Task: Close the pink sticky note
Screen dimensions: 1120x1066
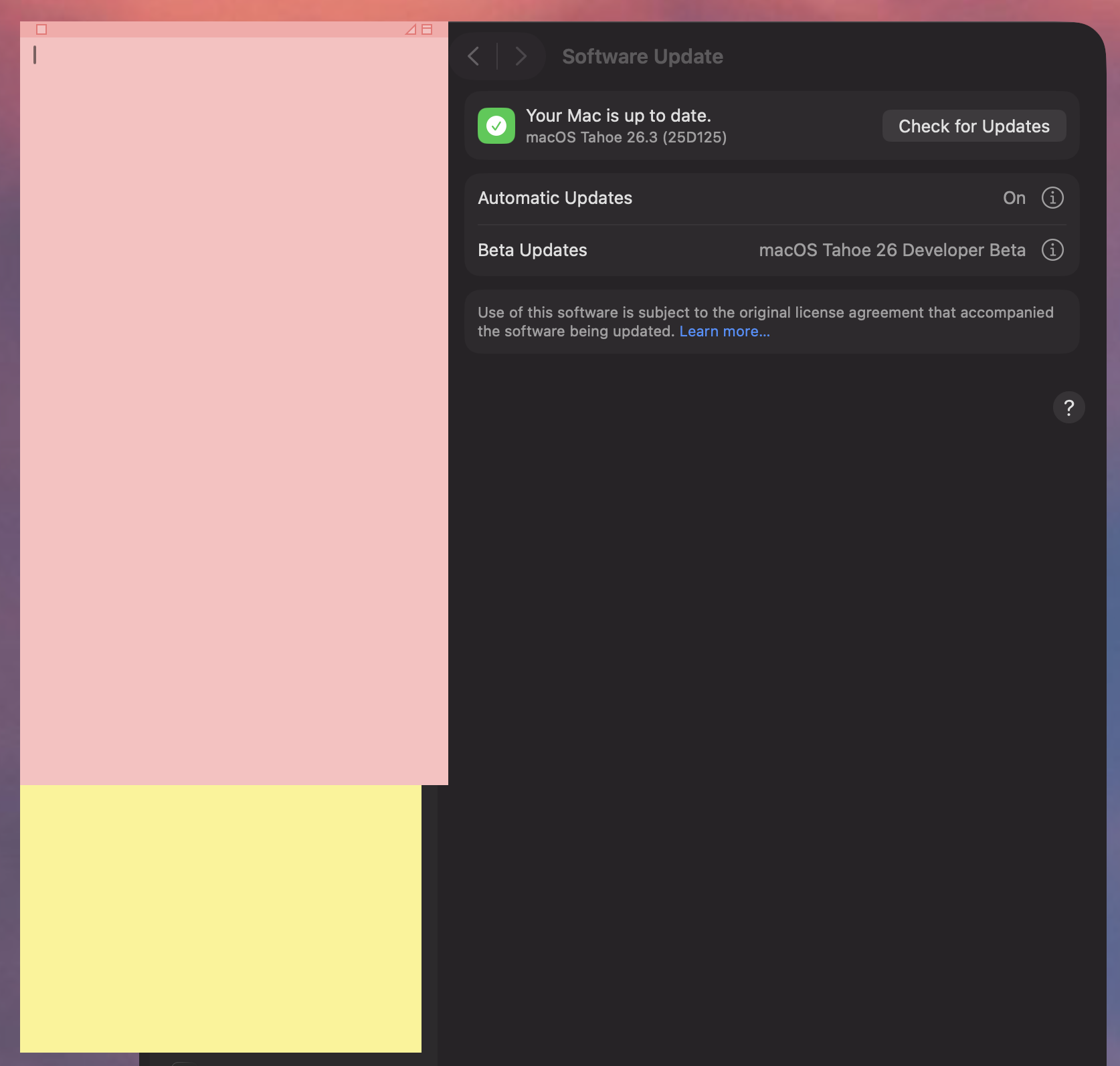Action: click(41, 29)
